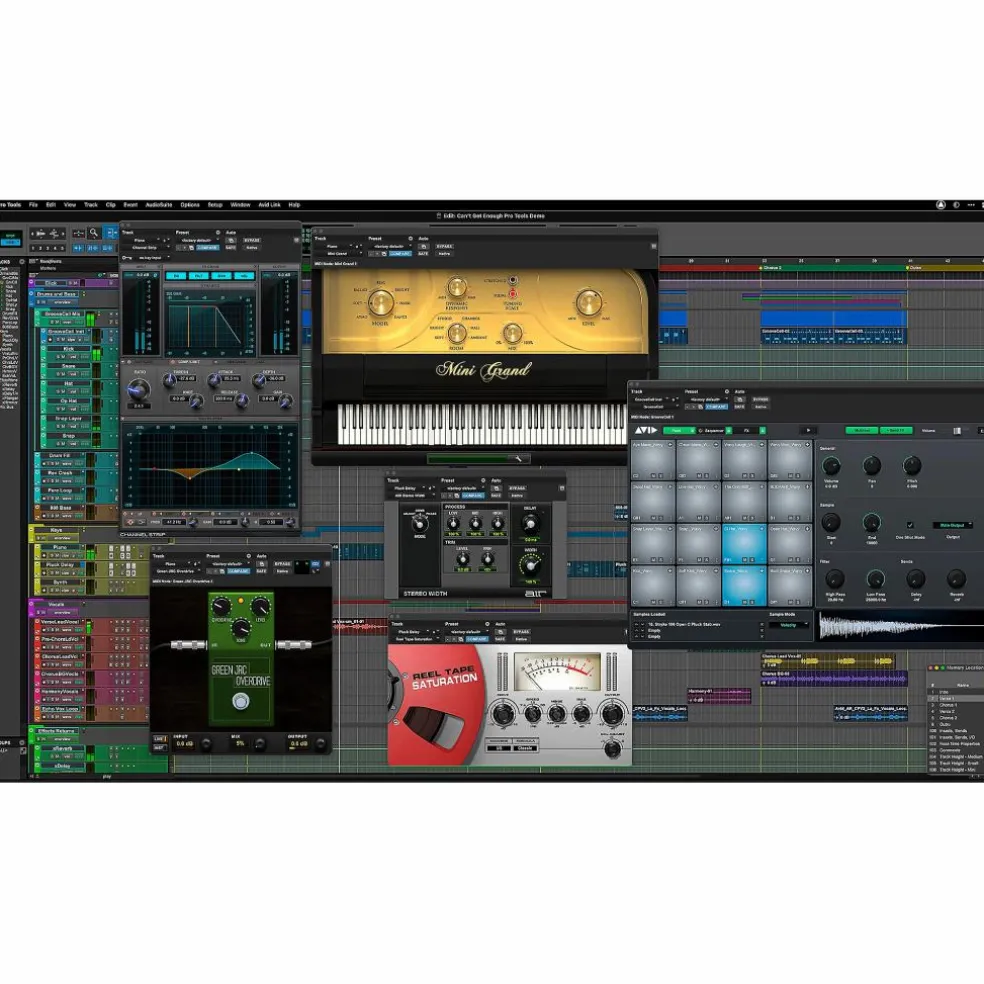This screenshot has width=984, height=984.
Task: Click the Stereo Width plugin Width knob
Action: tap(531, 565)
